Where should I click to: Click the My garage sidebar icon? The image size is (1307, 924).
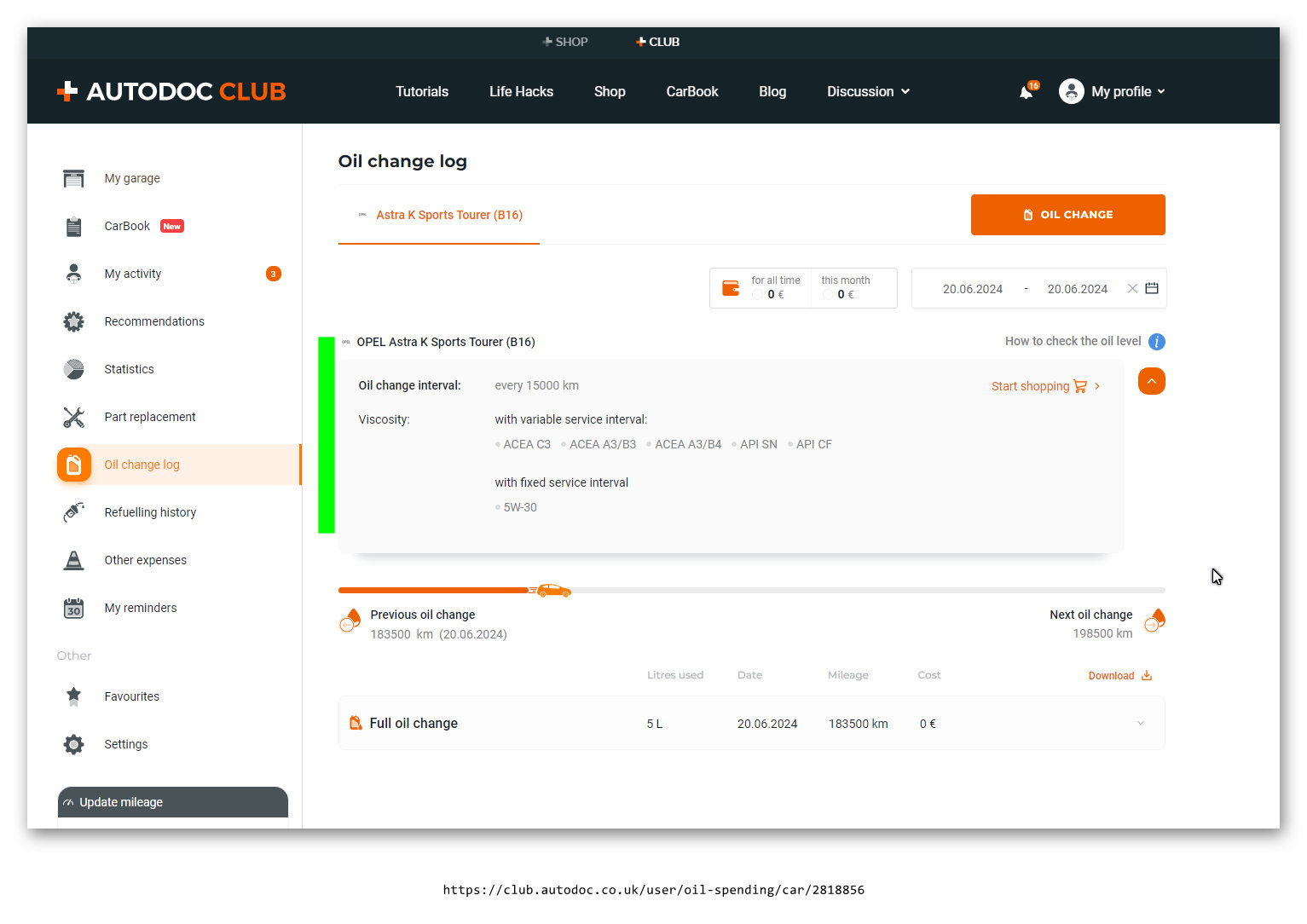click(x=74, y=178)
